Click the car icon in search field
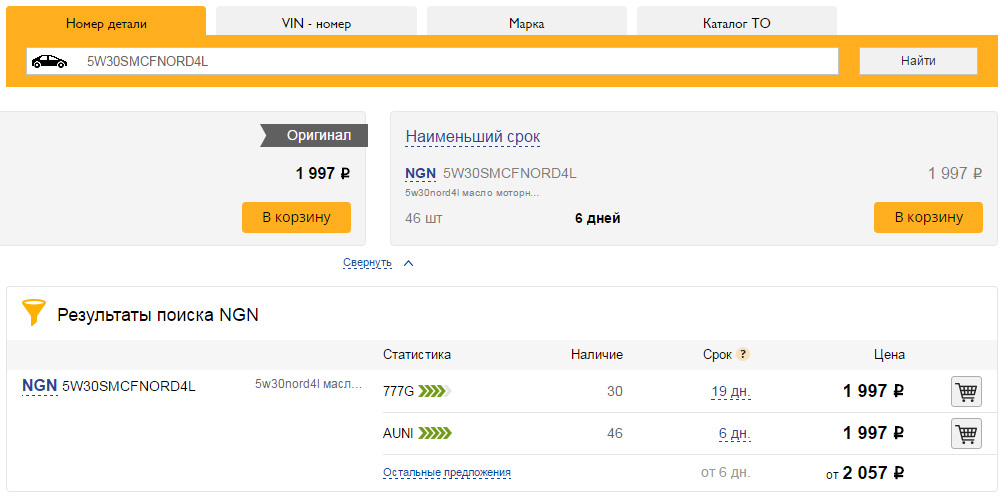The image size is (1006, 502). click(49, 62)
